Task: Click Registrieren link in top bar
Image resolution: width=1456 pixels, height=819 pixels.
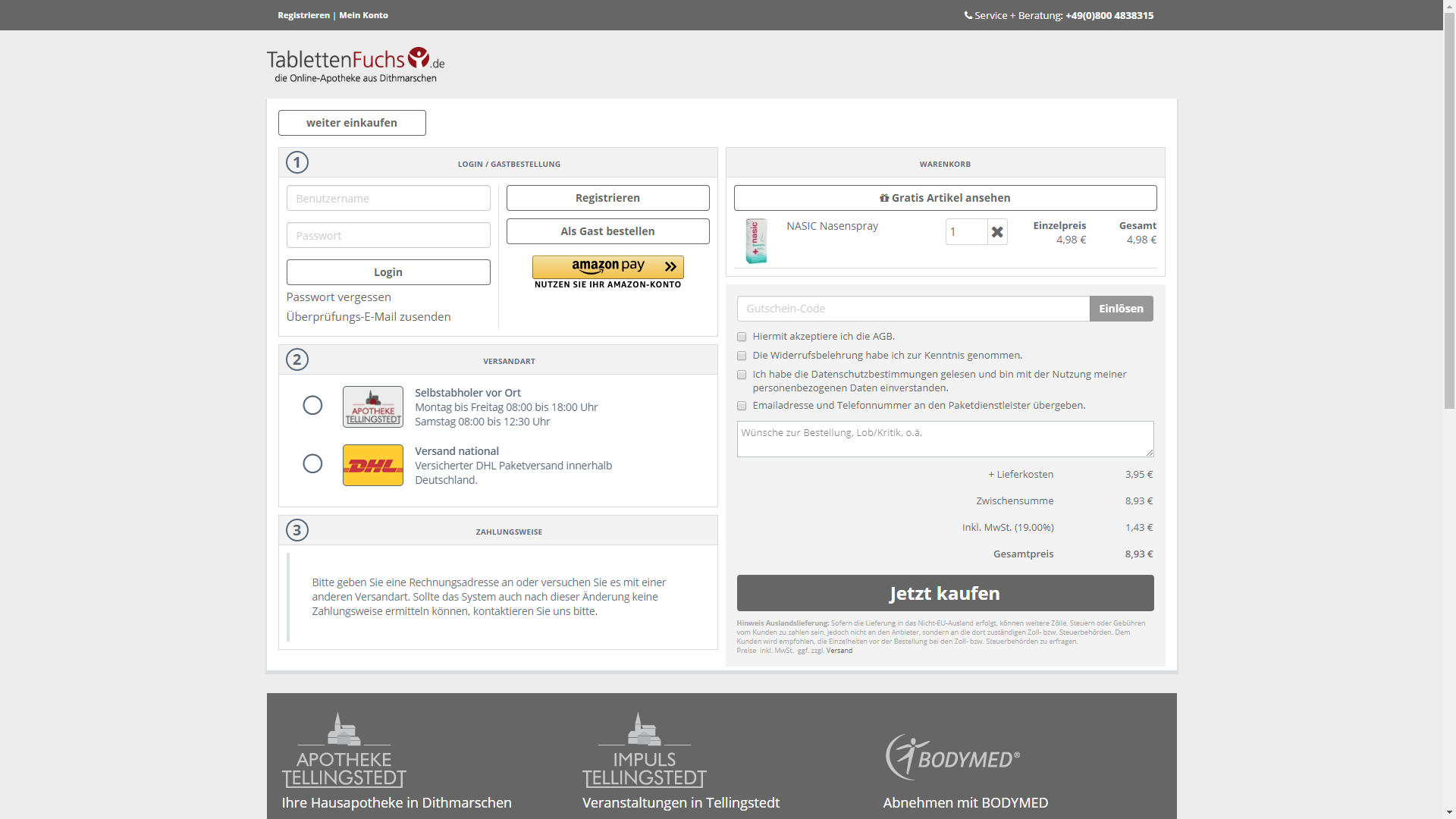Action: click(303, 15)
